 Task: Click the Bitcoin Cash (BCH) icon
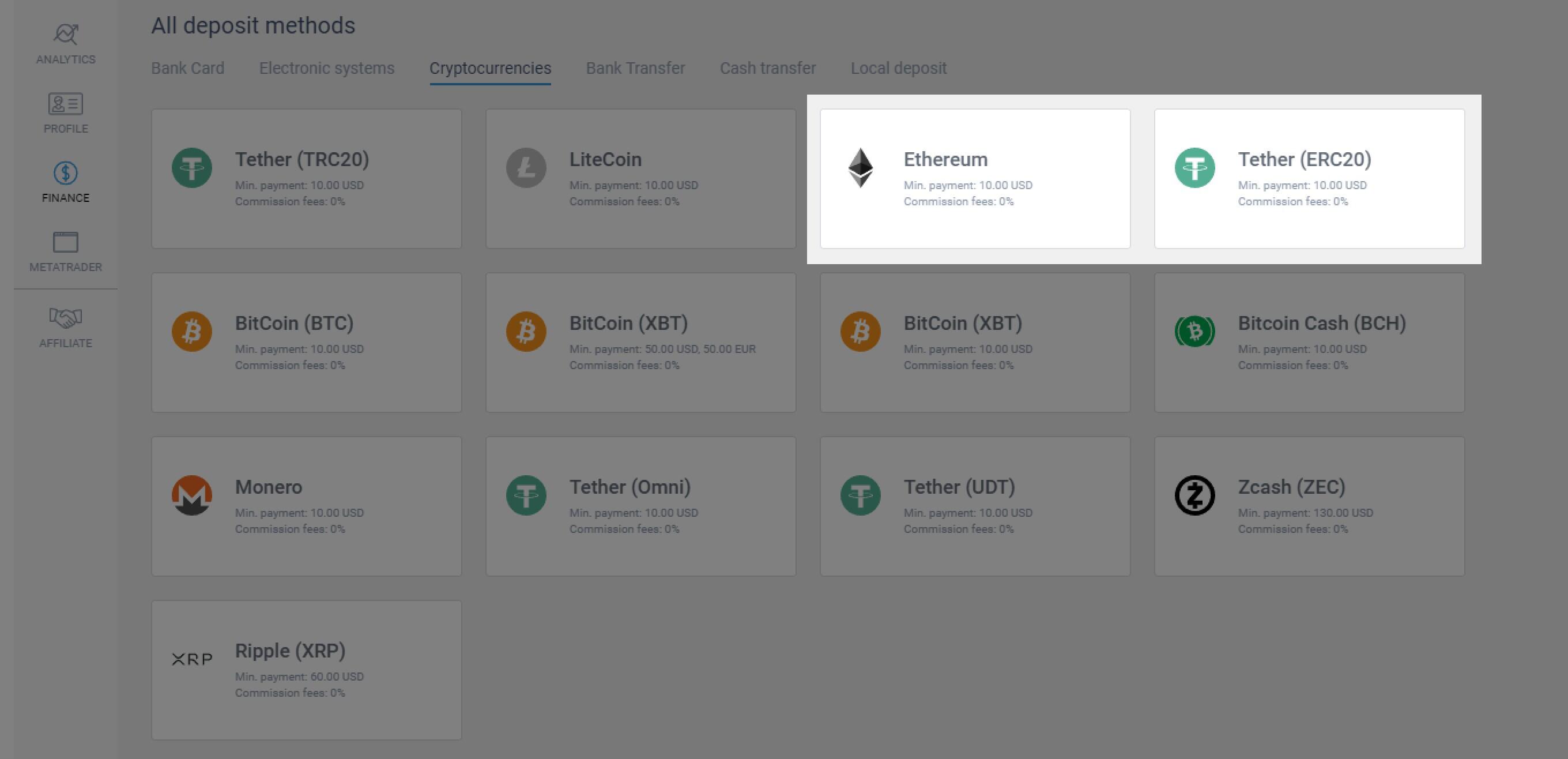click(x=1194, y=331)
